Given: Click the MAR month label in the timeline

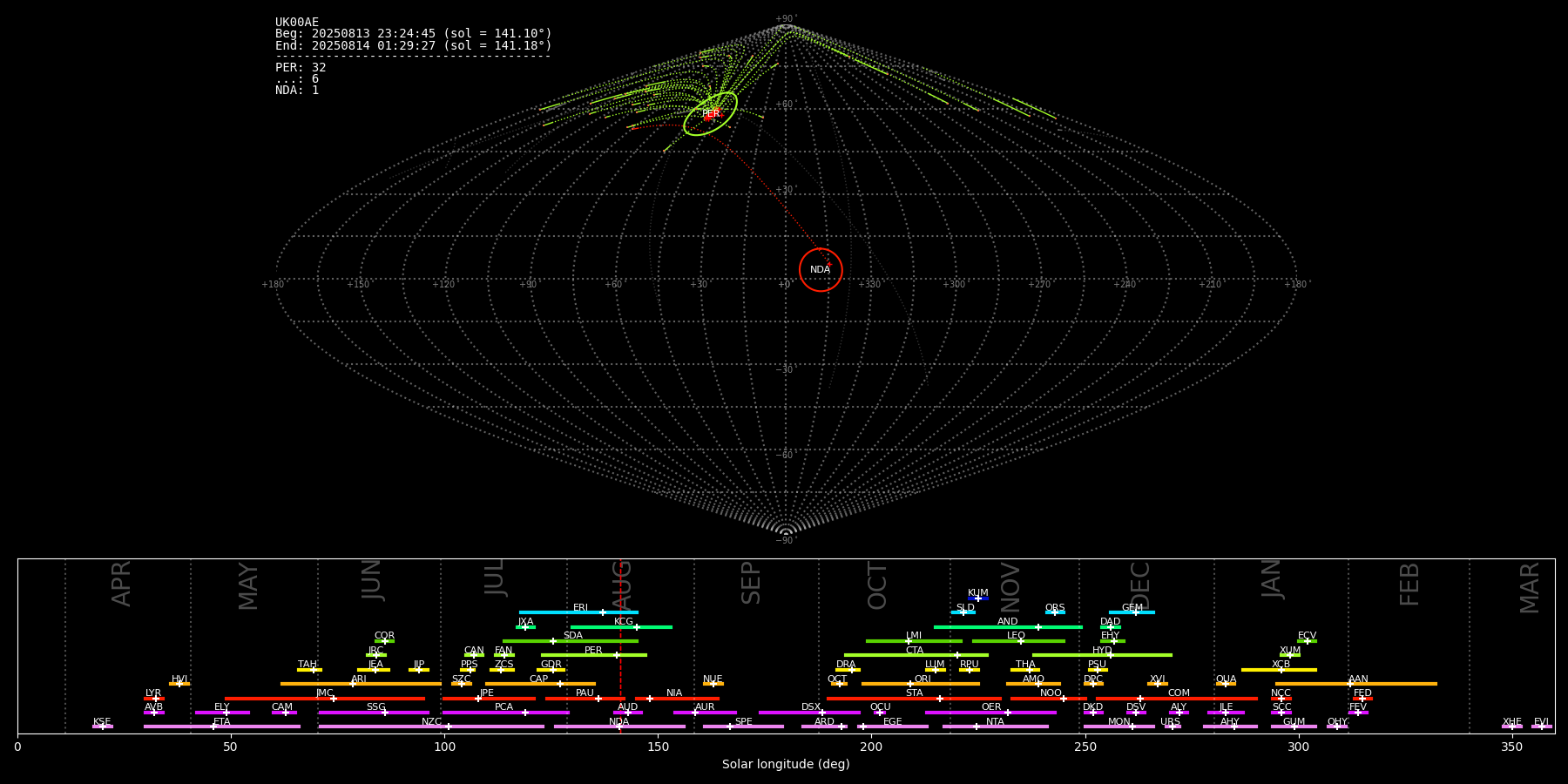Looking at the screenshot, I should [1531, 587].
